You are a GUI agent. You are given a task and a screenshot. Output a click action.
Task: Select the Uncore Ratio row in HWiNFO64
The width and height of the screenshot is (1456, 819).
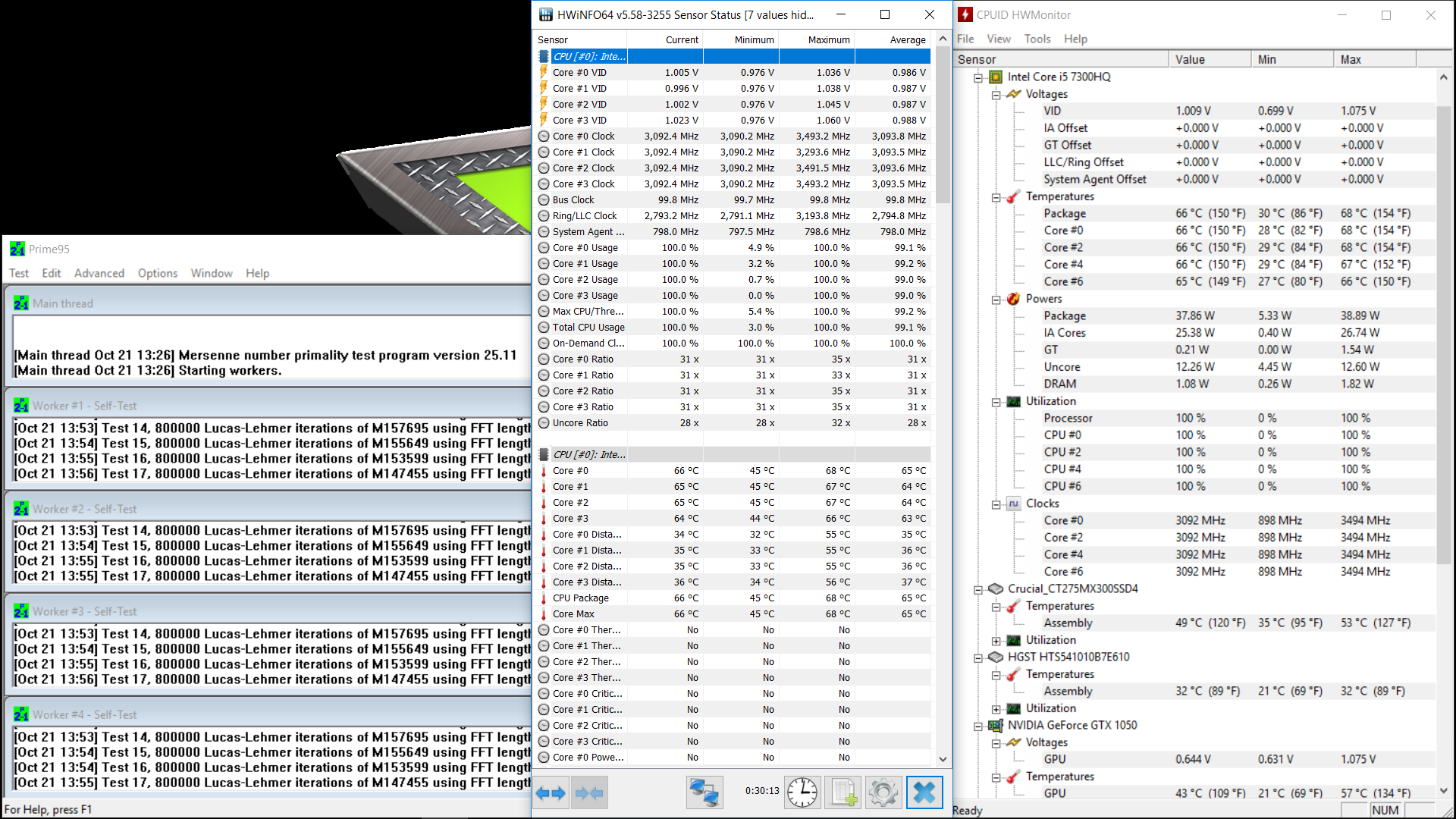[x=733, y=423]
